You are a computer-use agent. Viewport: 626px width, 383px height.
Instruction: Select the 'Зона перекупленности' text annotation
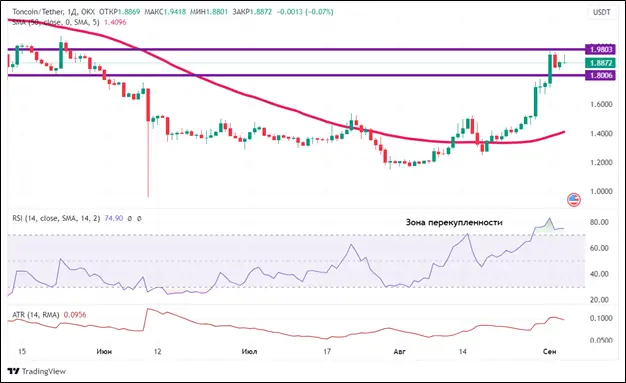[454, 222]
